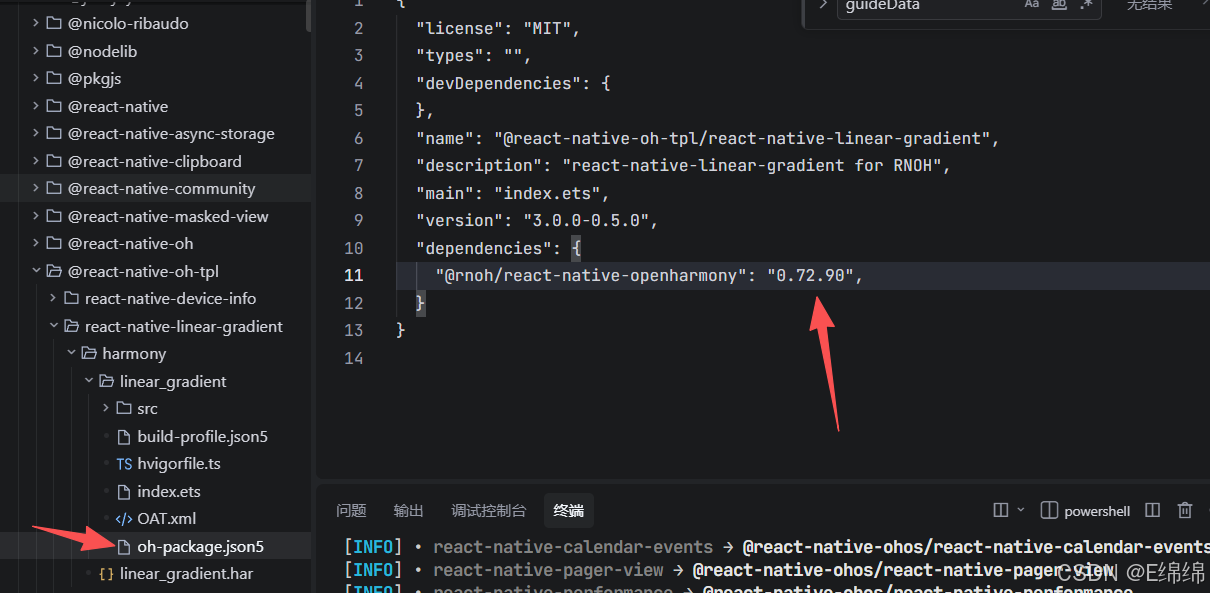
Task: Click the braces icon of linear_gradient.har
Action: [x=106, y=574]
